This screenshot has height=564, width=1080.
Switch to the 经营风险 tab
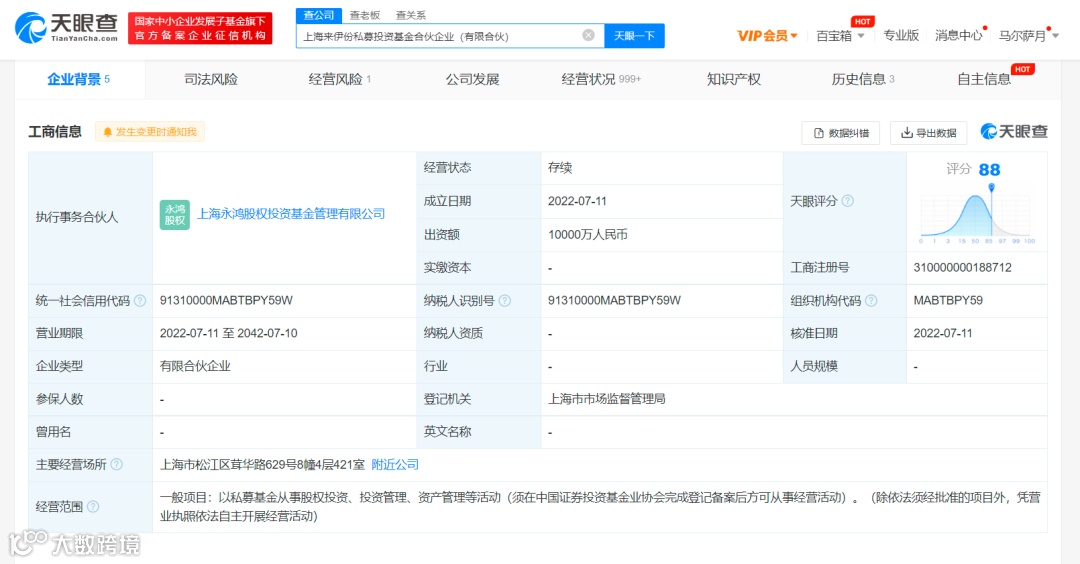(x=339, y=79)
